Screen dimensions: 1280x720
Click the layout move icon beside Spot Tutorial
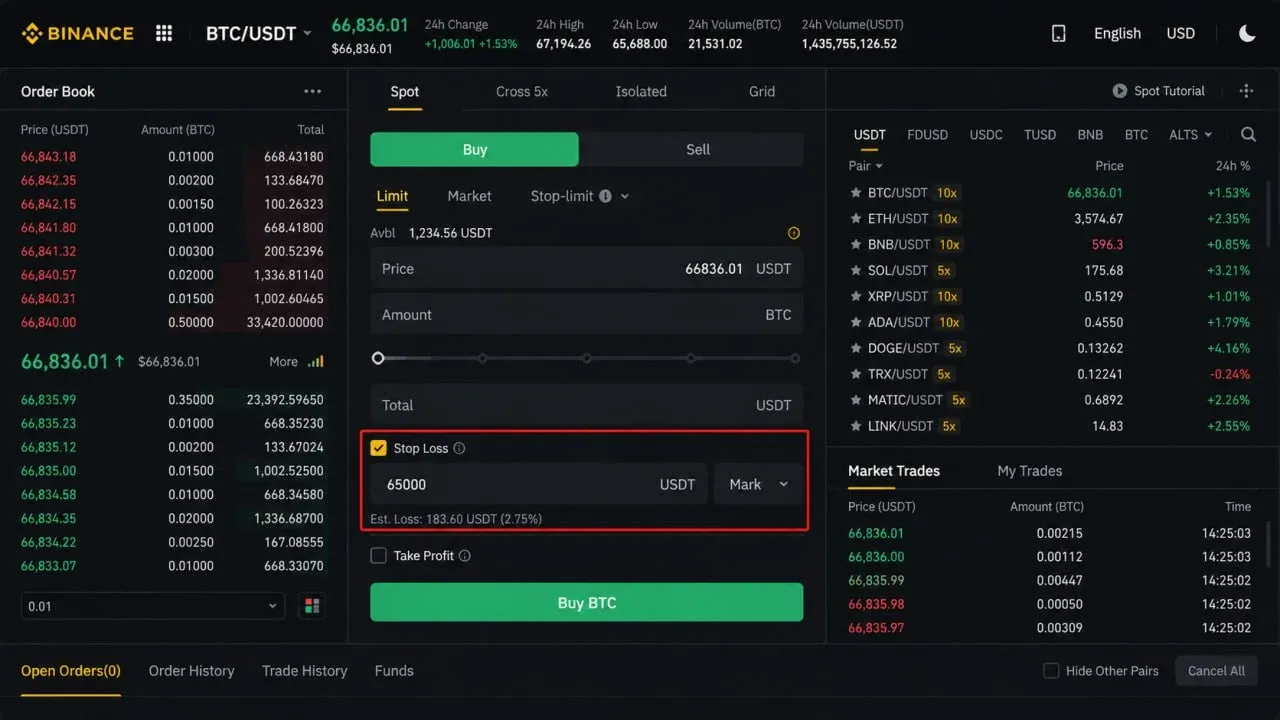[1246, 91]
